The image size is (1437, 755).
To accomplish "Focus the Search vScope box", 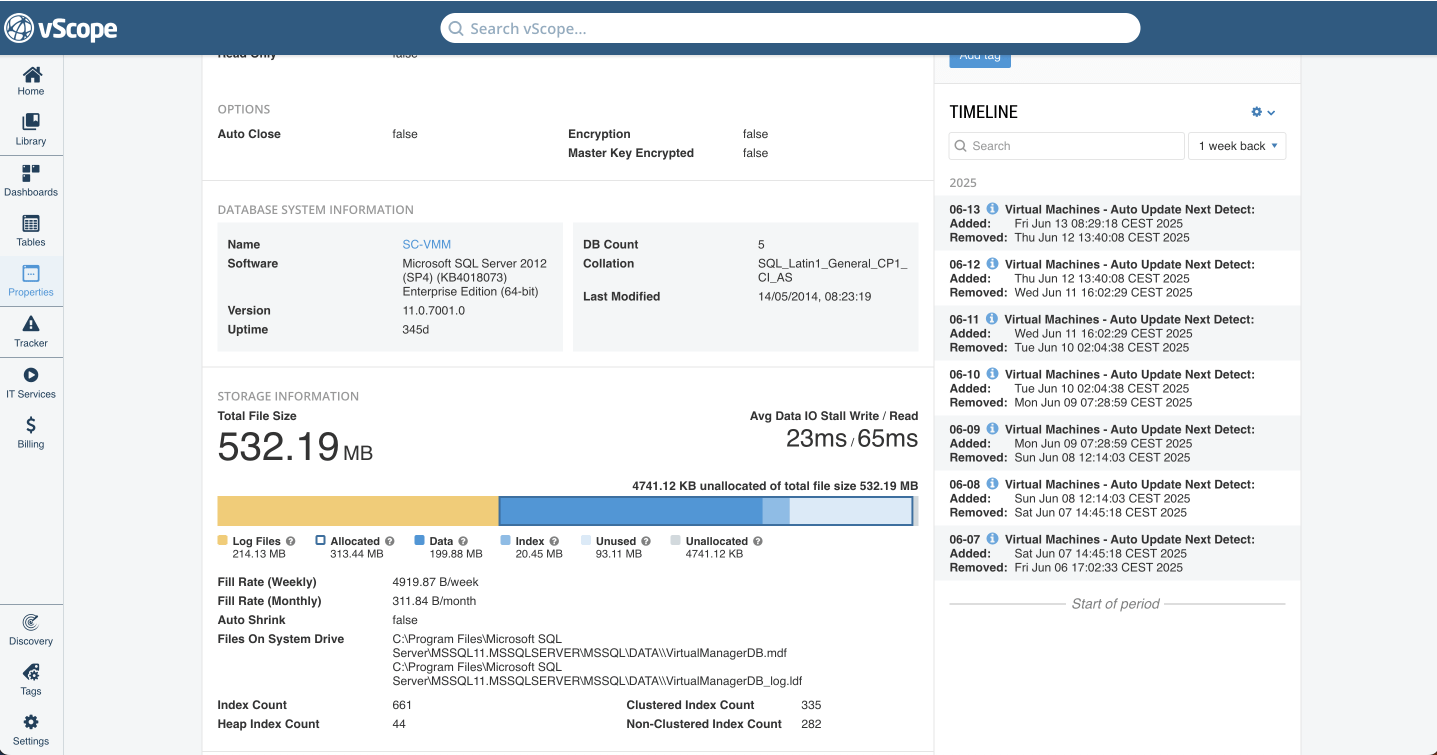I will point(790,28).
